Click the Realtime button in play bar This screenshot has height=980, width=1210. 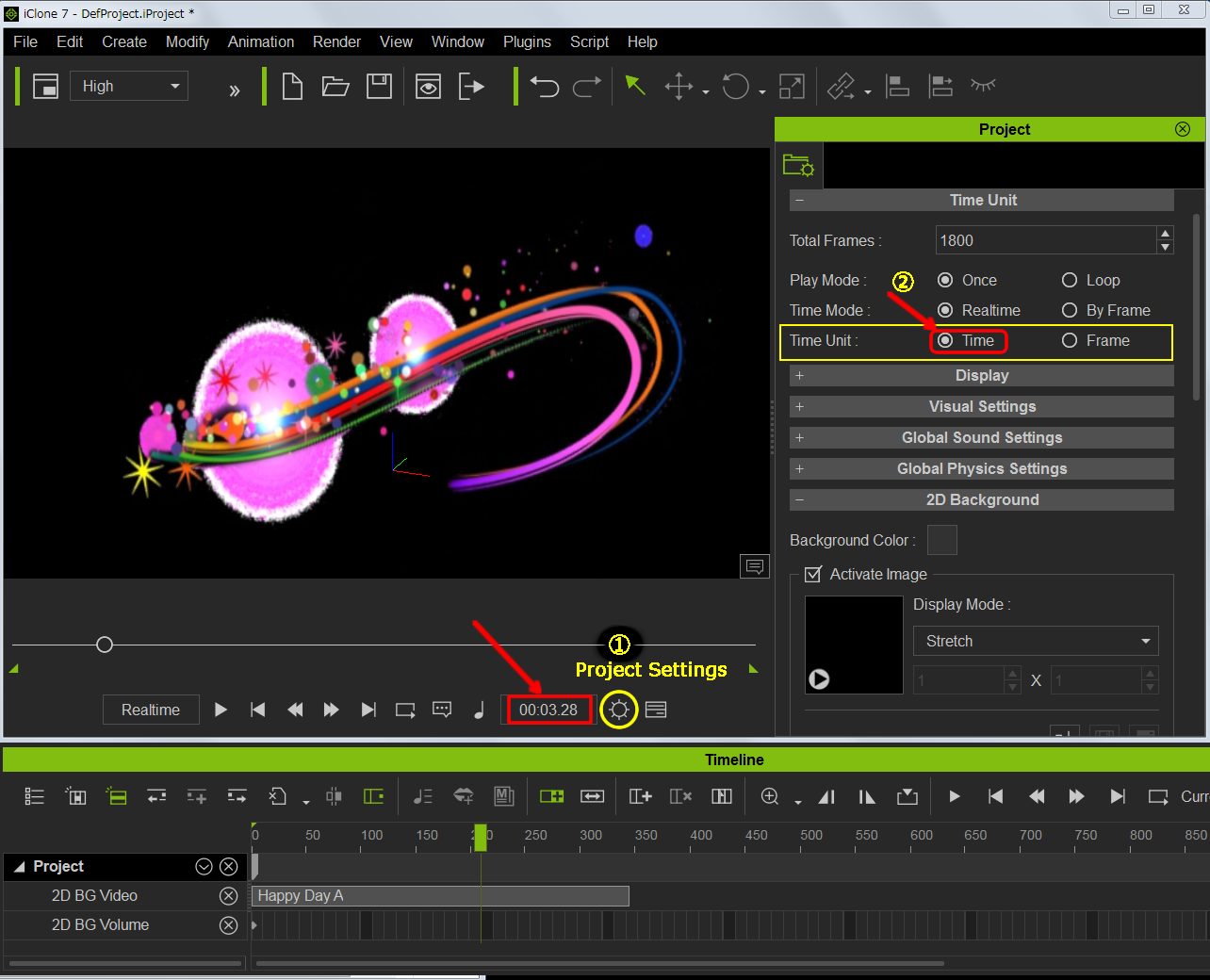click(x=151, y=710)
